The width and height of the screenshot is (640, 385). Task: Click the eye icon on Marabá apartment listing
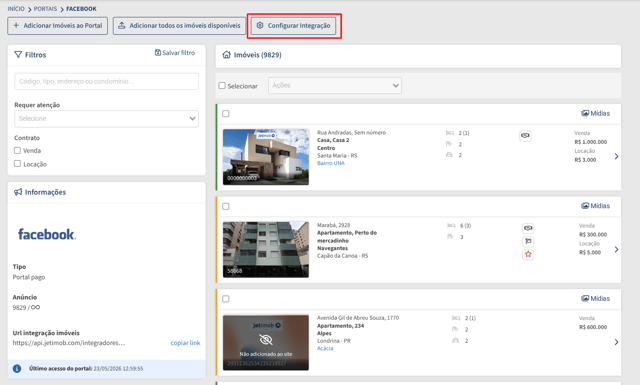528,228
